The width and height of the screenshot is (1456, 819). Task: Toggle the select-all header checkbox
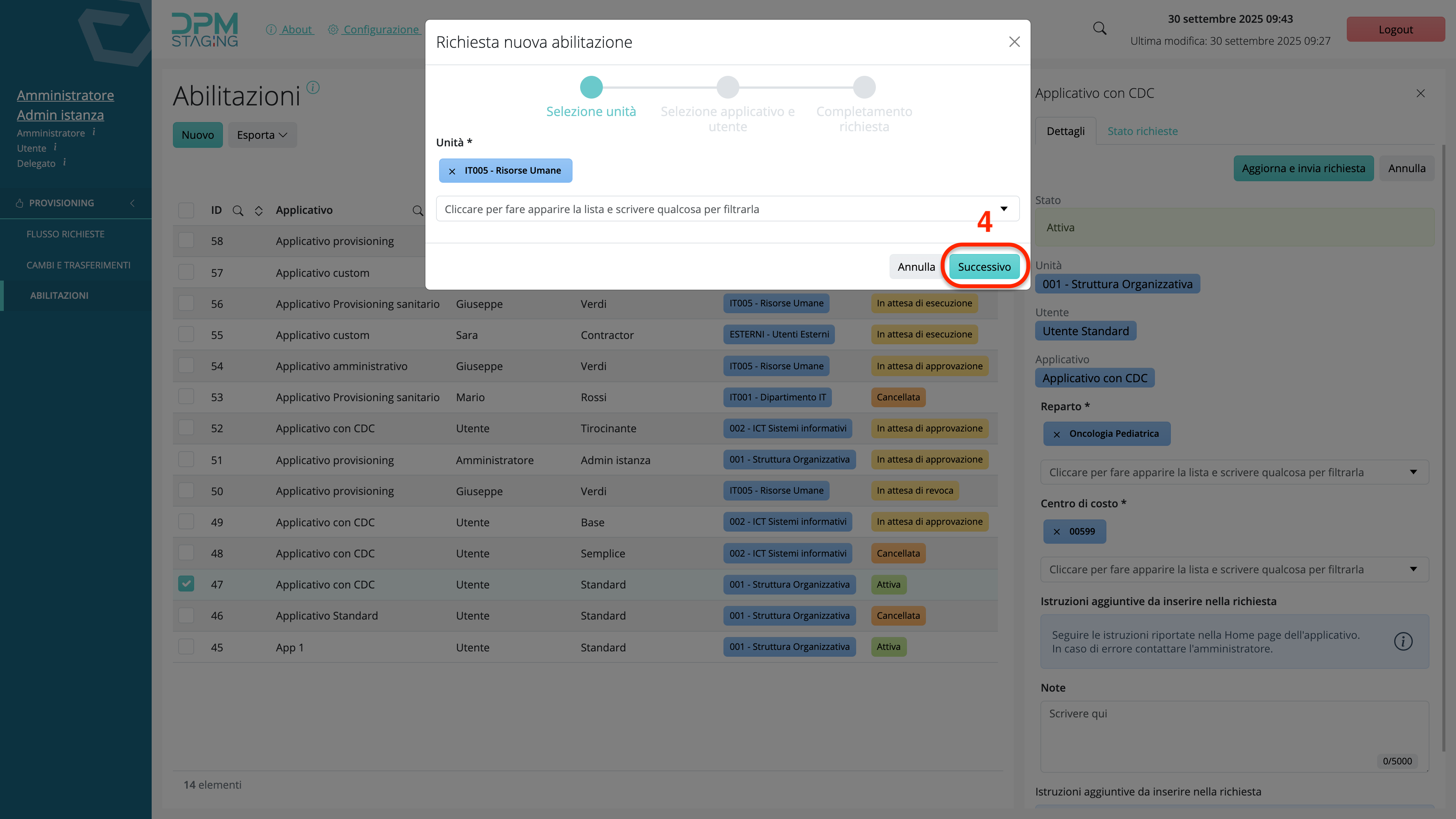186,210
